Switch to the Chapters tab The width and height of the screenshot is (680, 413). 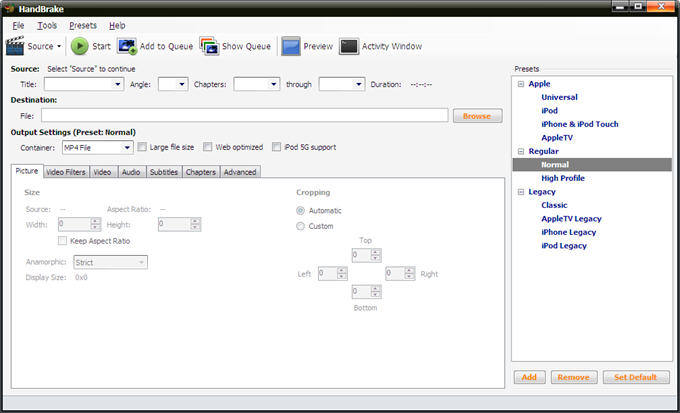pos(200,172)
